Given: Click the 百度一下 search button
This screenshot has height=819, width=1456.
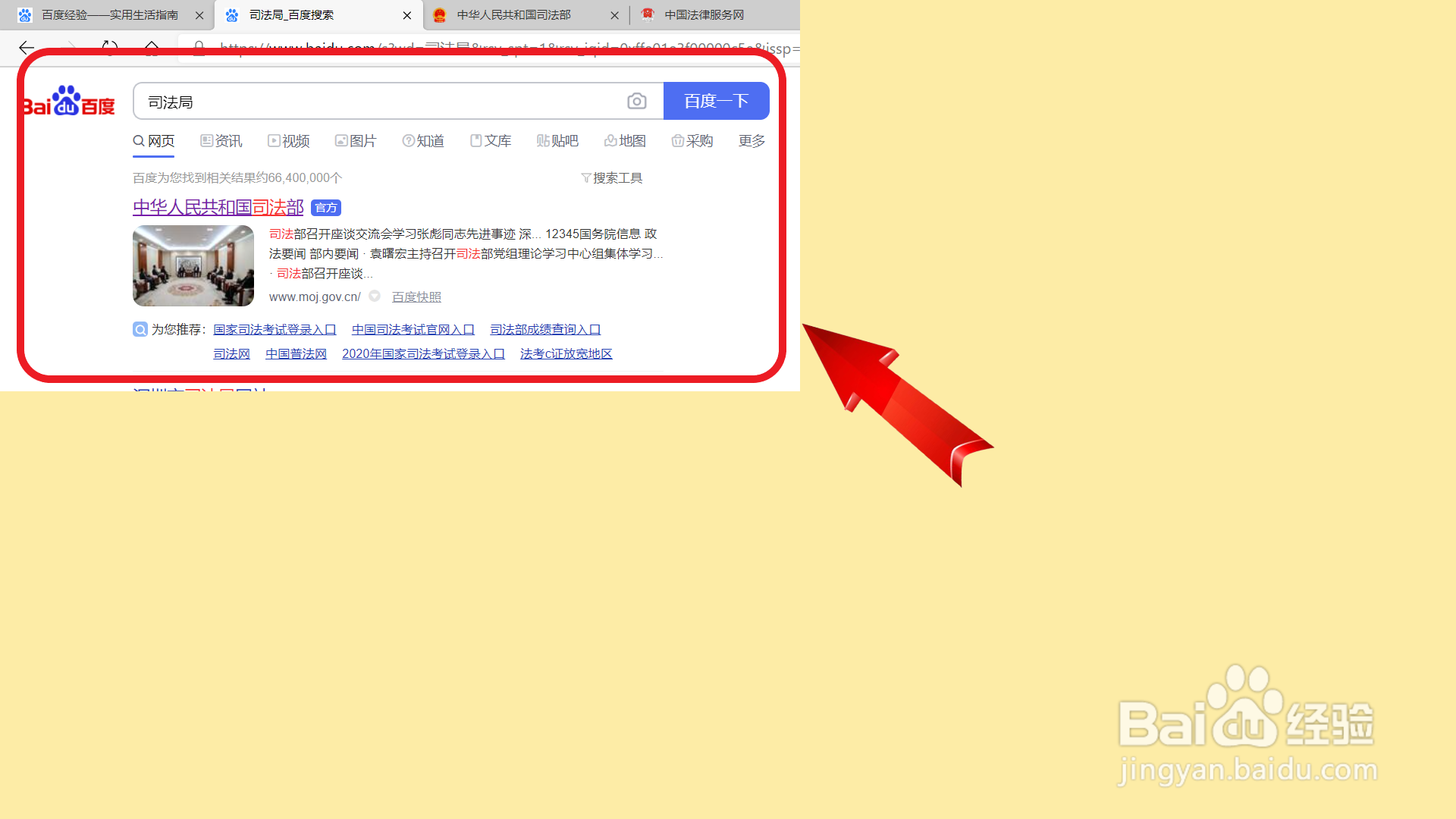Looking at the screenshot, I should tap(717, 101).
